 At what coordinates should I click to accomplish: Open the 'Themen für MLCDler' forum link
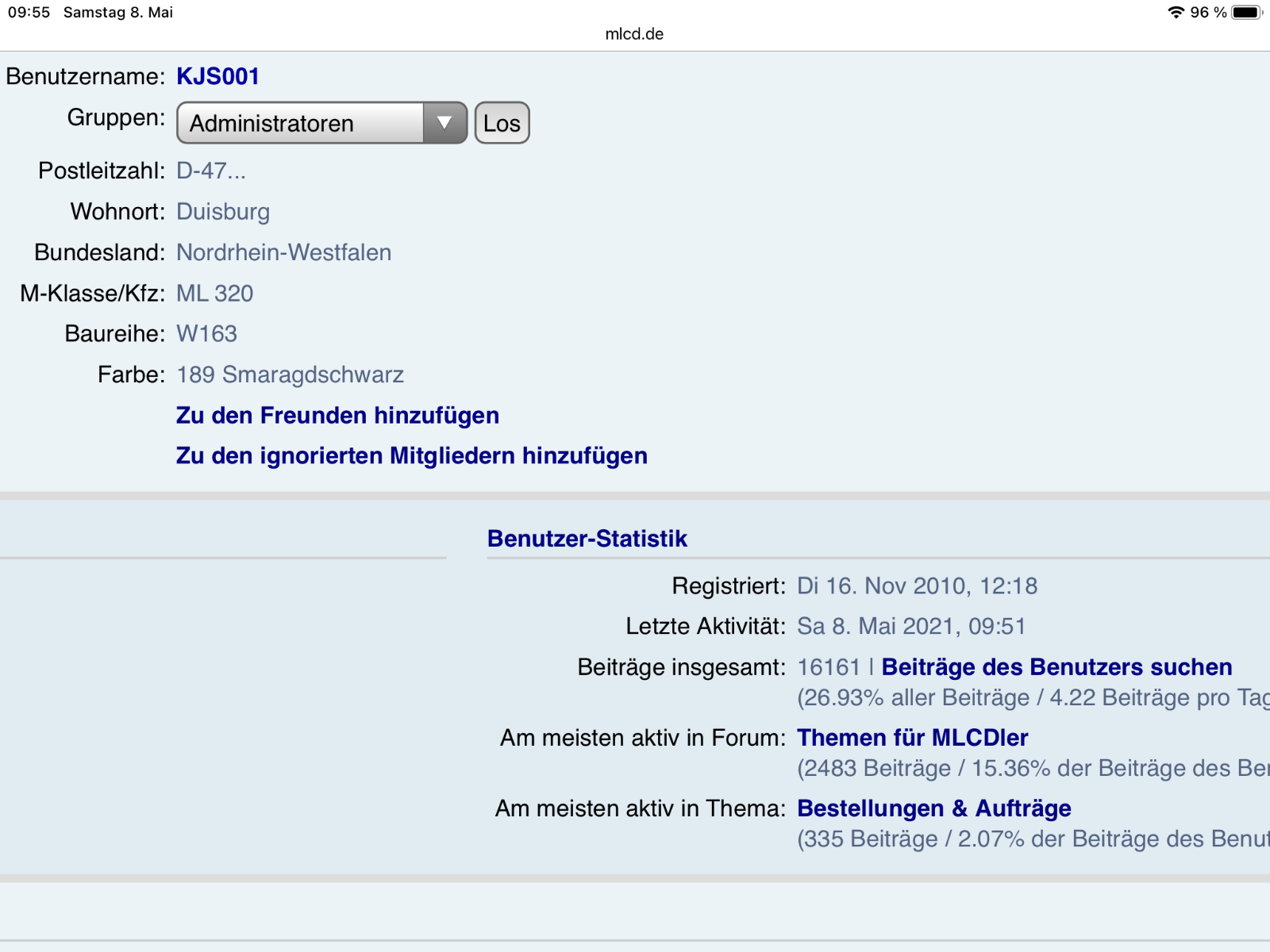click(x=912, y=737)
